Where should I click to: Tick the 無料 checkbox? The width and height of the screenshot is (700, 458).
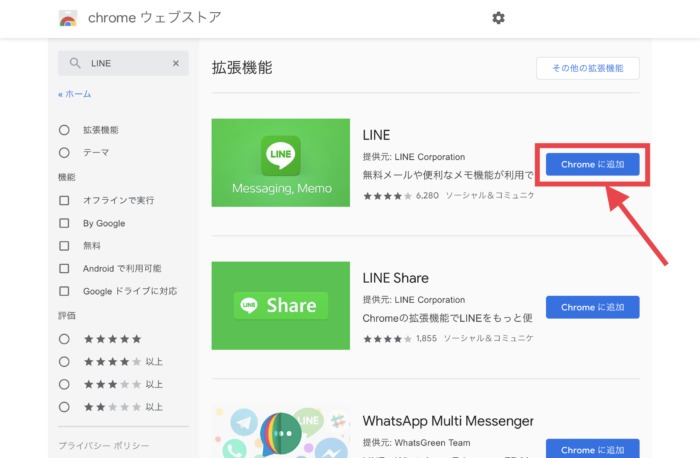point(64,246)
